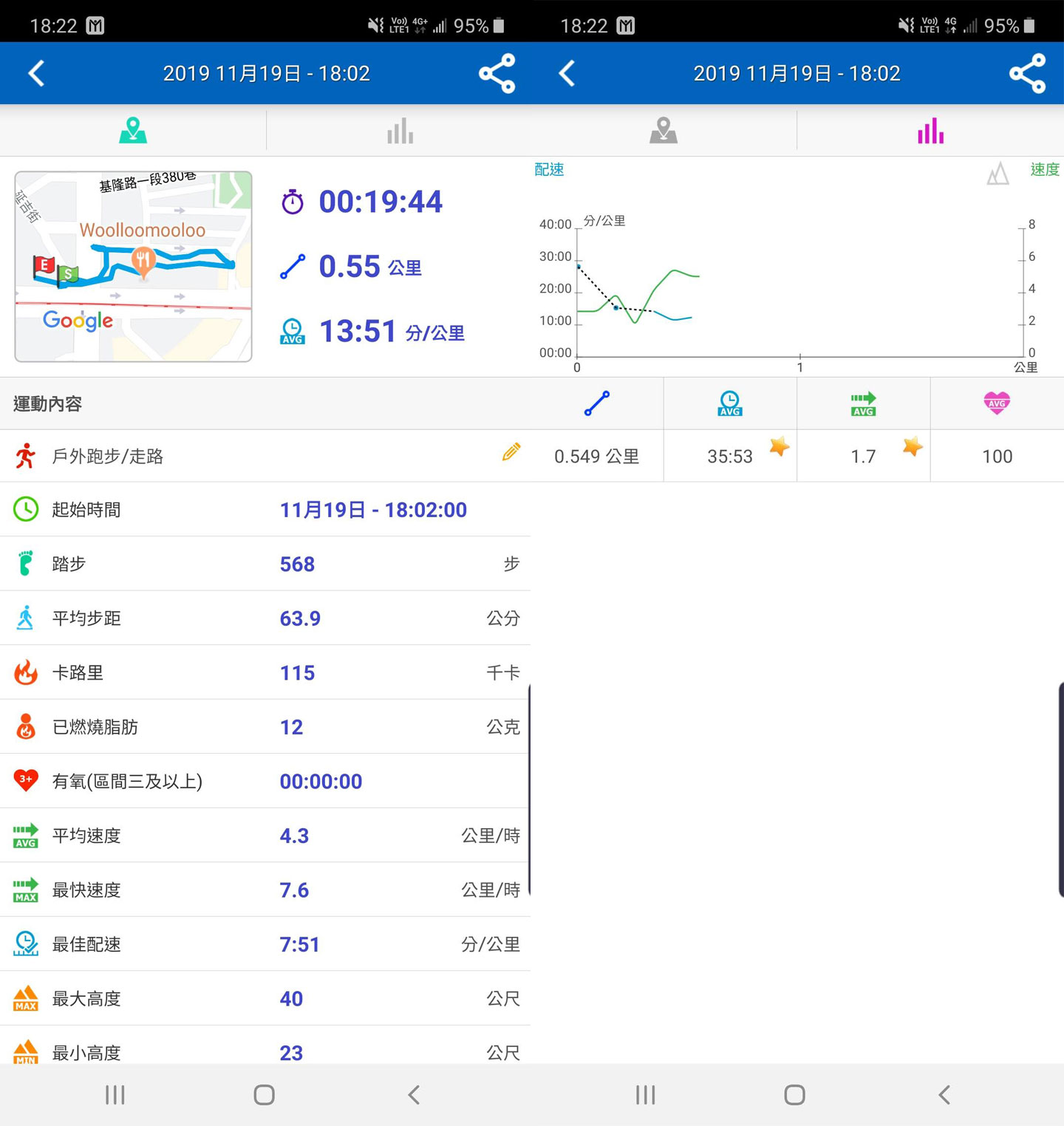This screenshot has height=1126, width=1064.
Task: Tap the stopwatch icon beside 00:19:44
Action: (x=293, y=202)
